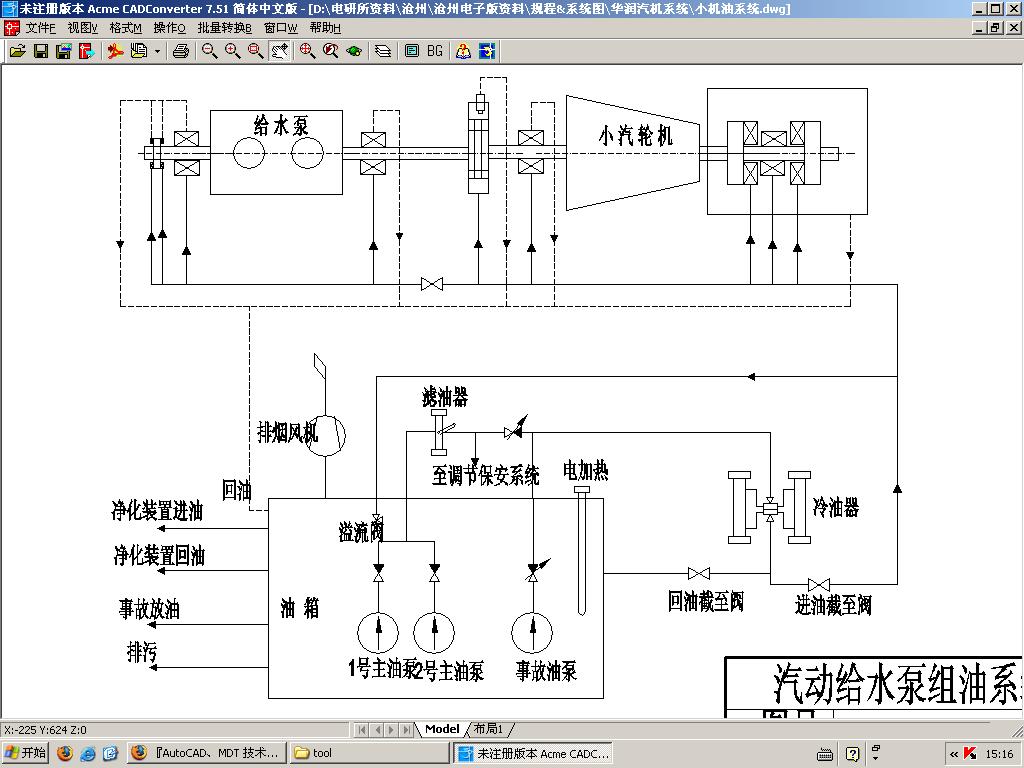Click the Save icon on the toolbar

click(x=40, y=51)
